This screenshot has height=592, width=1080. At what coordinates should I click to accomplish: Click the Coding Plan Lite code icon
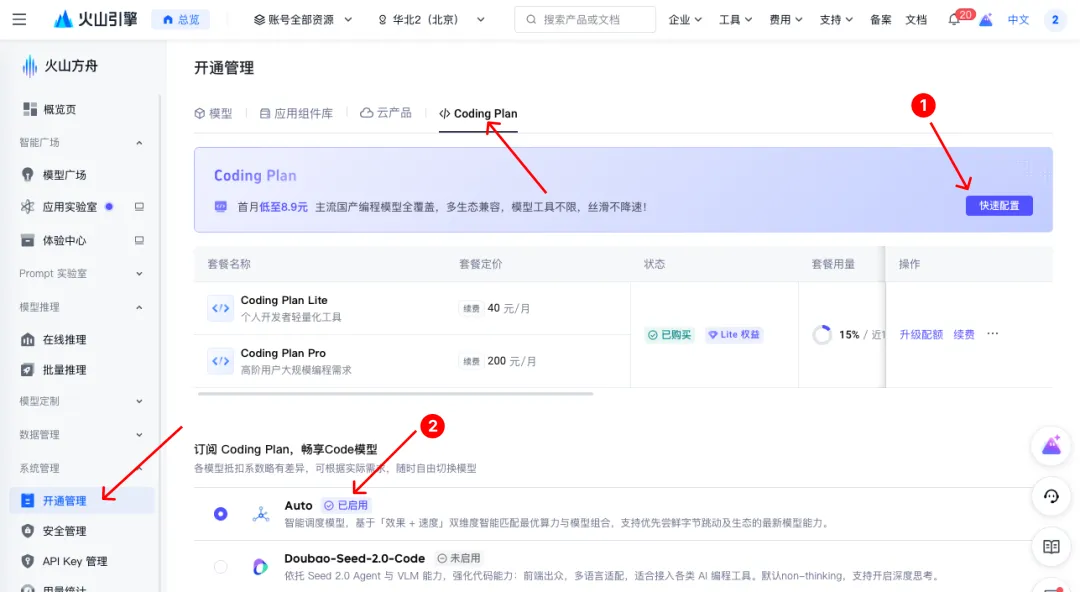220,308
